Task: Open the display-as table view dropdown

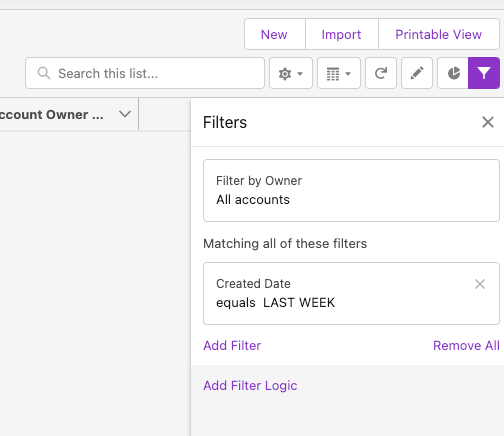Action: click(x=339, y=73)
